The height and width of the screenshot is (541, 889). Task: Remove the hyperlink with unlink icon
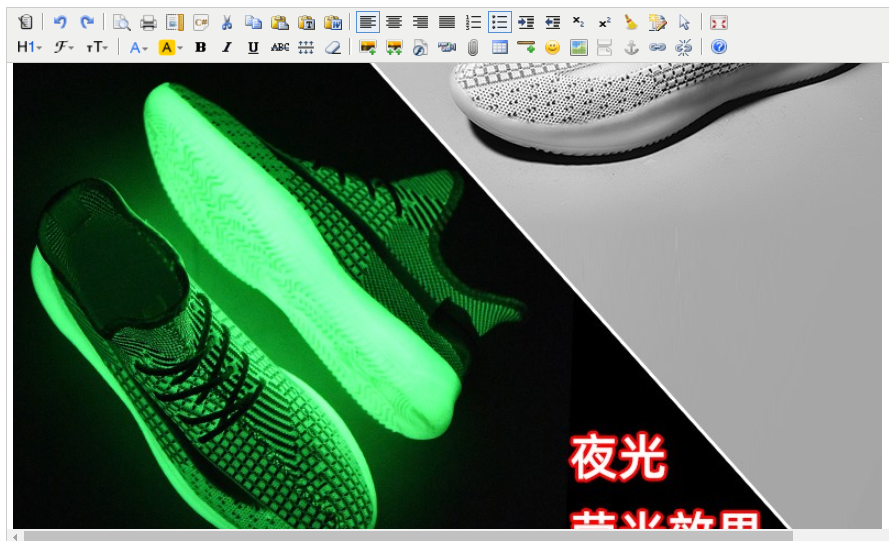click(684, 47)
